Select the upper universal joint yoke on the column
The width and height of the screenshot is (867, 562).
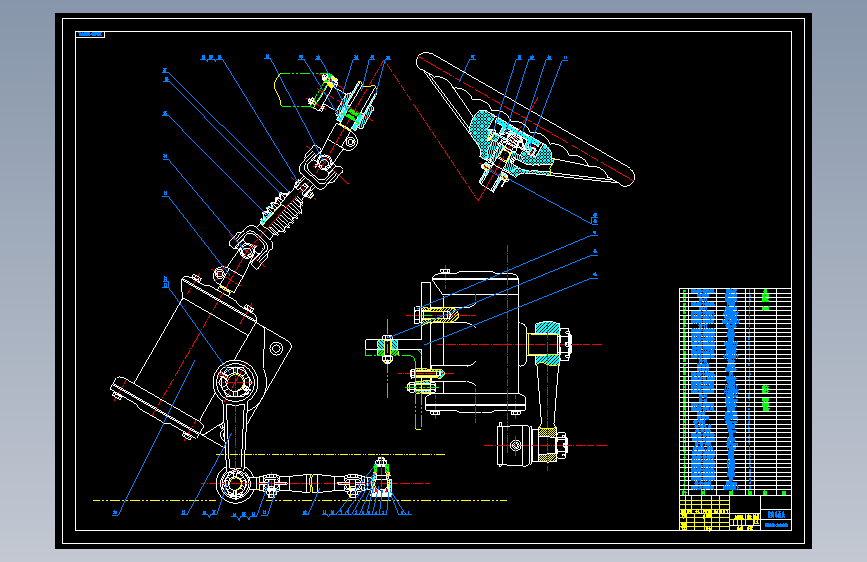click(x=319, y=166)
